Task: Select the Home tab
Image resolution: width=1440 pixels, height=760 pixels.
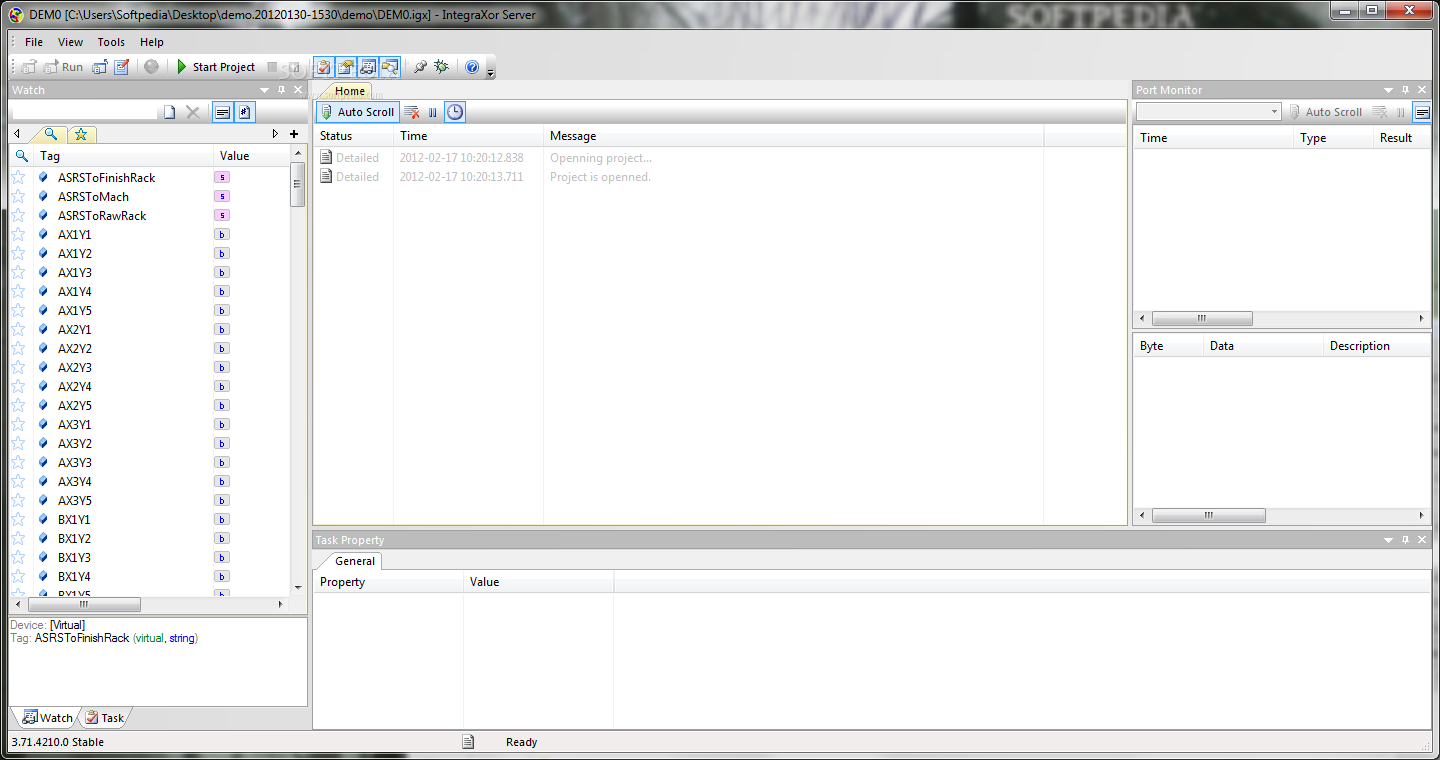Action: pos(349,91)
